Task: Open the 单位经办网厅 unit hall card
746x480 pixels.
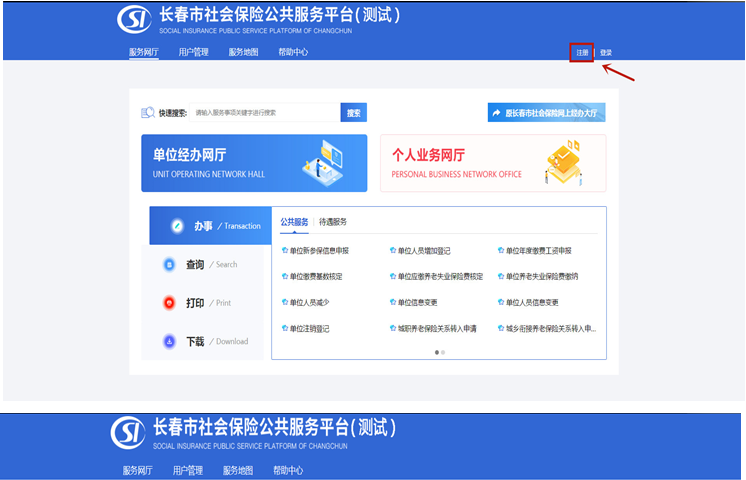Action: pos(254,163)
